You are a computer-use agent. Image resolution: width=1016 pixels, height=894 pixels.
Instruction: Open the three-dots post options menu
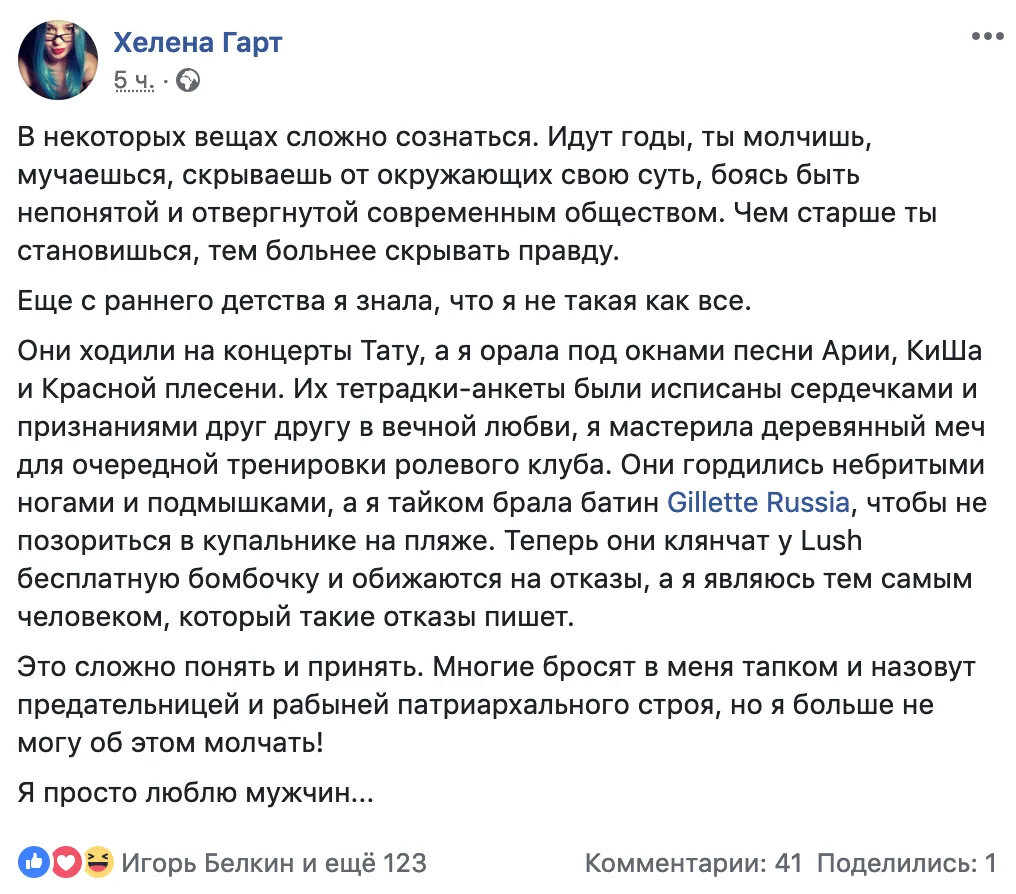[x=988, y=36]
